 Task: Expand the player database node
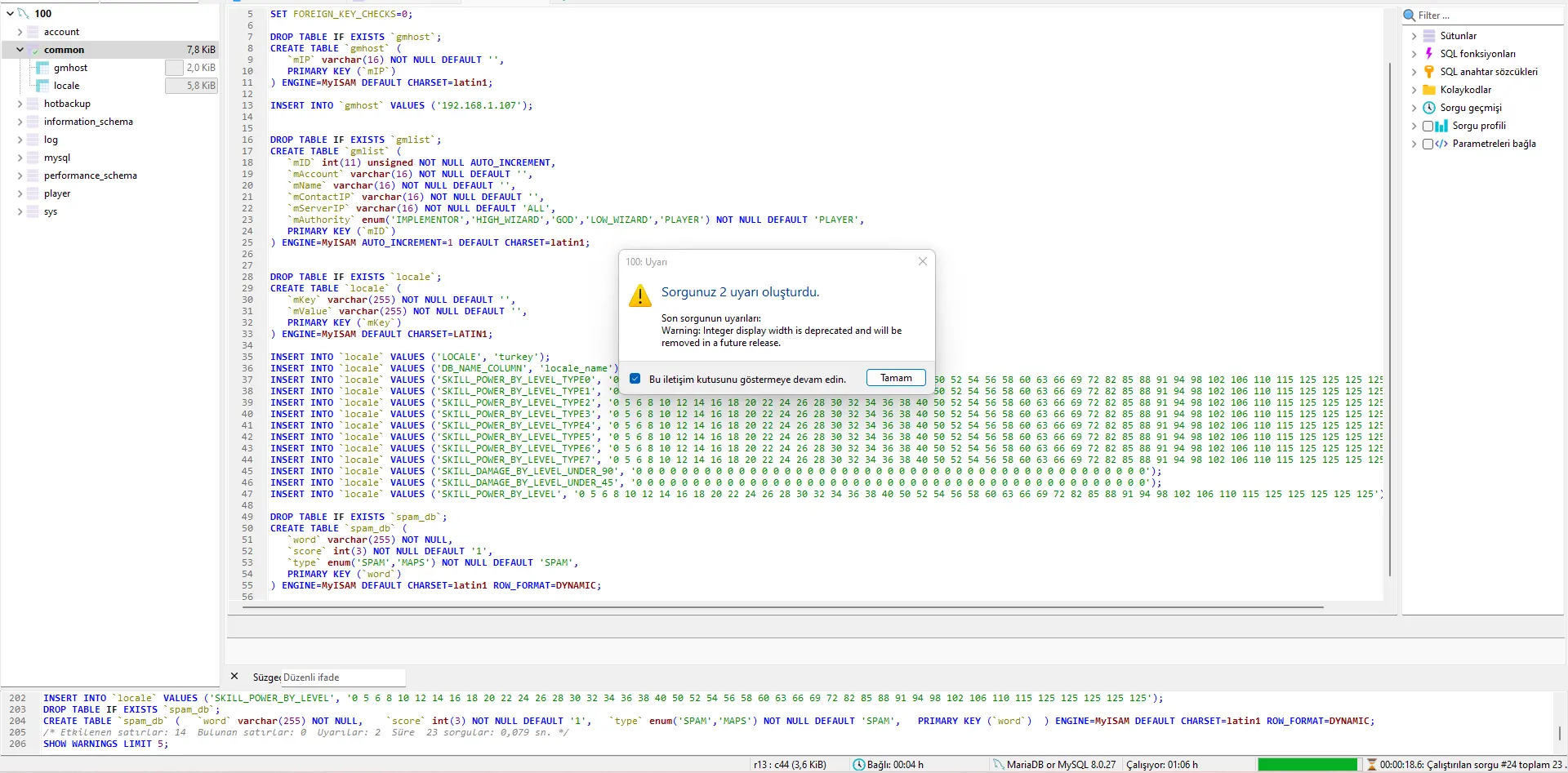coord(20,193)
